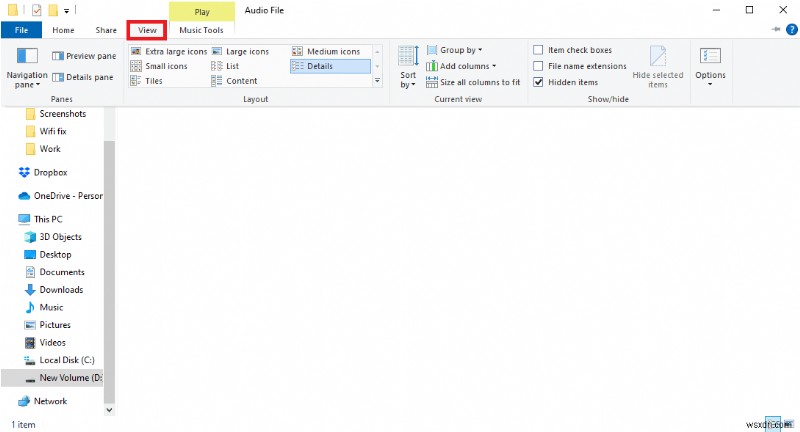Image resolution: width=800 pixels, height=432 pixels.
Task: Open Music in navigation pane
Action: pyautogui.click(x=44, y=307)
